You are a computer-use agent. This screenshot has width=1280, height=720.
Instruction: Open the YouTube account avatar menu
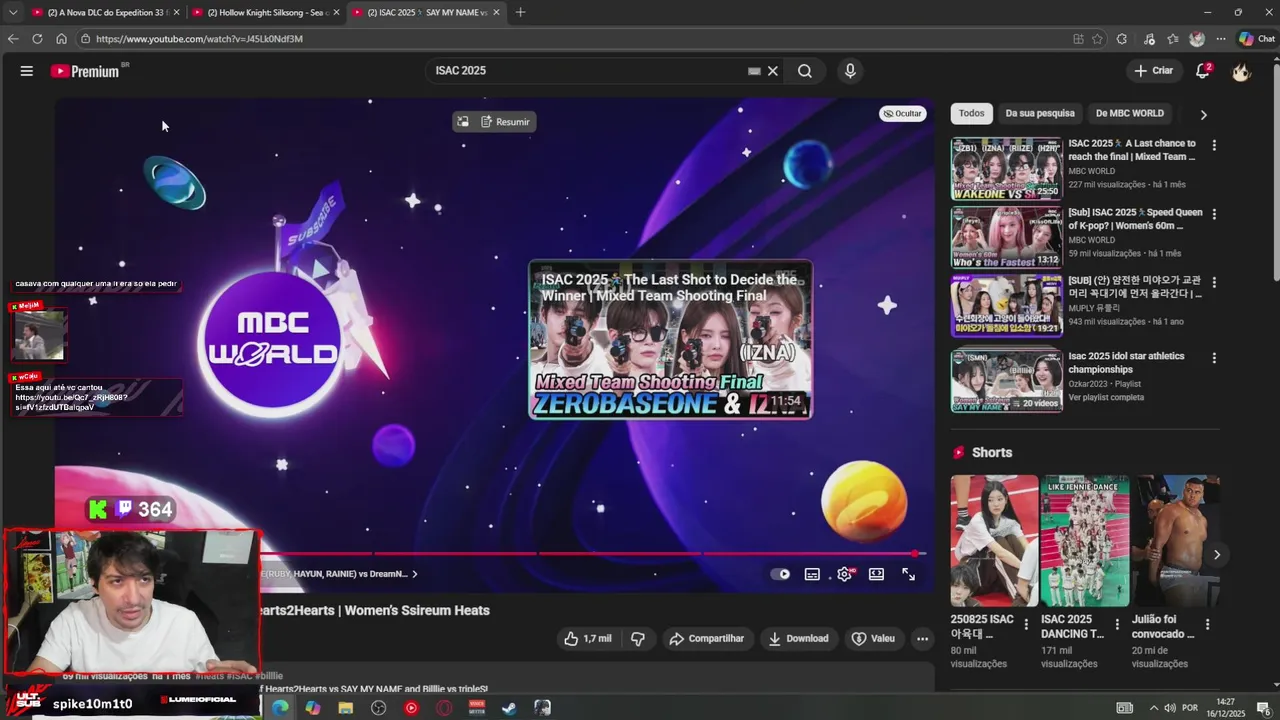[1241, 71]
